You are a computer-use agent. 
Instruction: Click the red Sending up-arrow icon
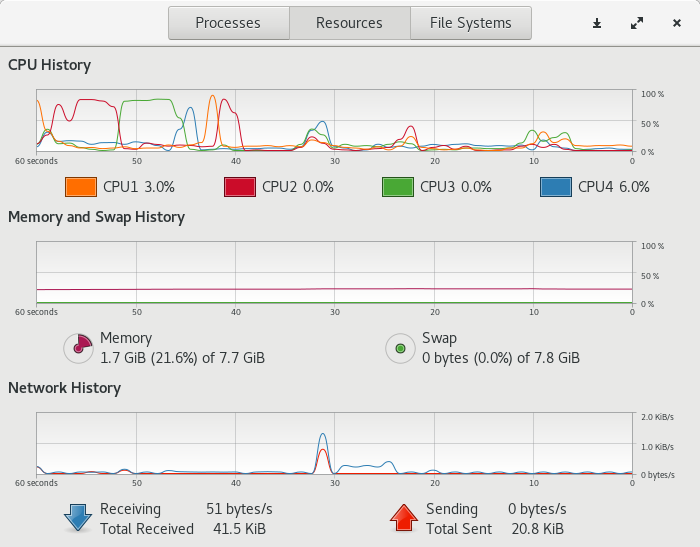coord(403,518)
